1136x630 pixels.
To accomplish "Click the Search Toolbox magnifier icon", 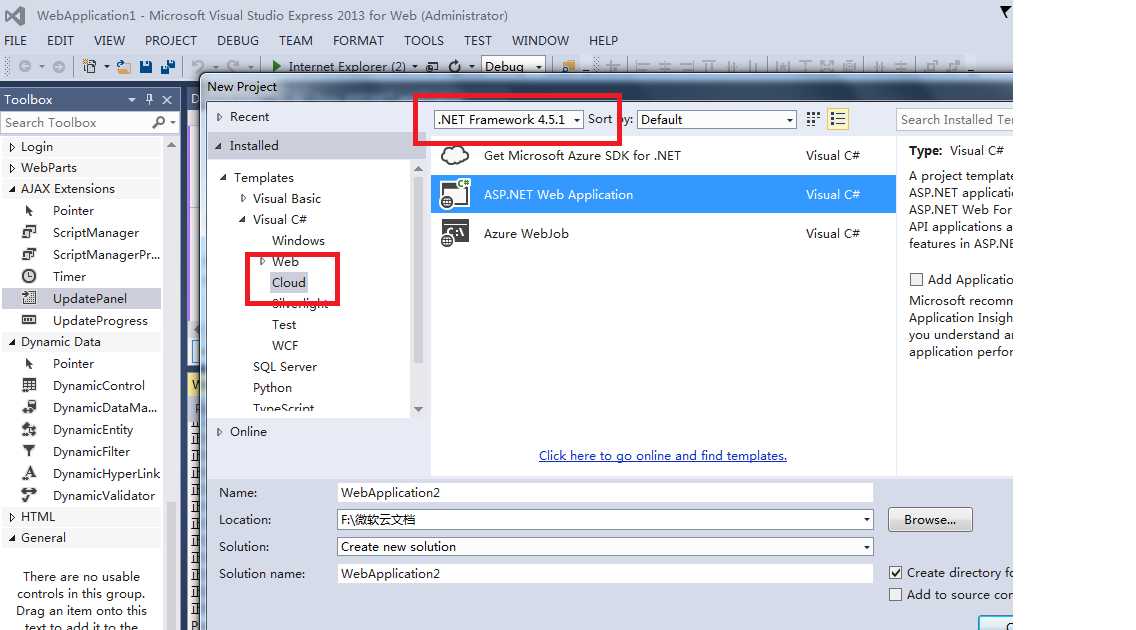I will pyautogui.click(x=159, y=122).
